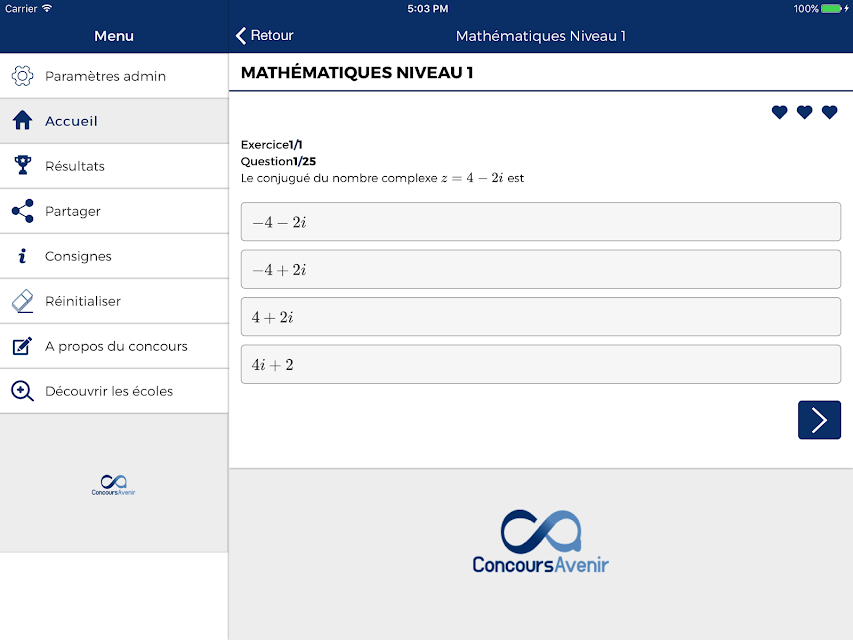The height and width of the screenshot is (640, 853).
Task: Tap the Retour back link
Action: tap(264, 35)
